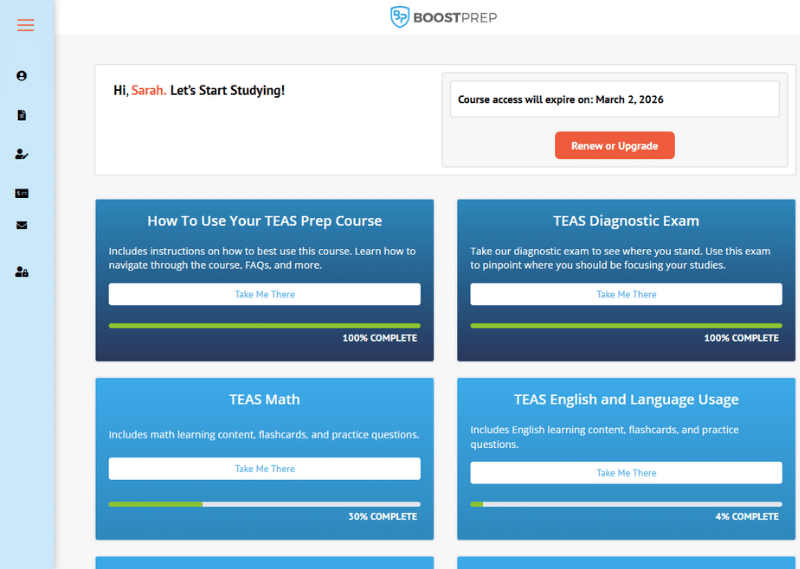The width and height of the screenshot is (800, 569).
Task: Click the 'How To Use Your TEAS Prep Course' title
Action: pyautogui.click(x=264, y=221)
